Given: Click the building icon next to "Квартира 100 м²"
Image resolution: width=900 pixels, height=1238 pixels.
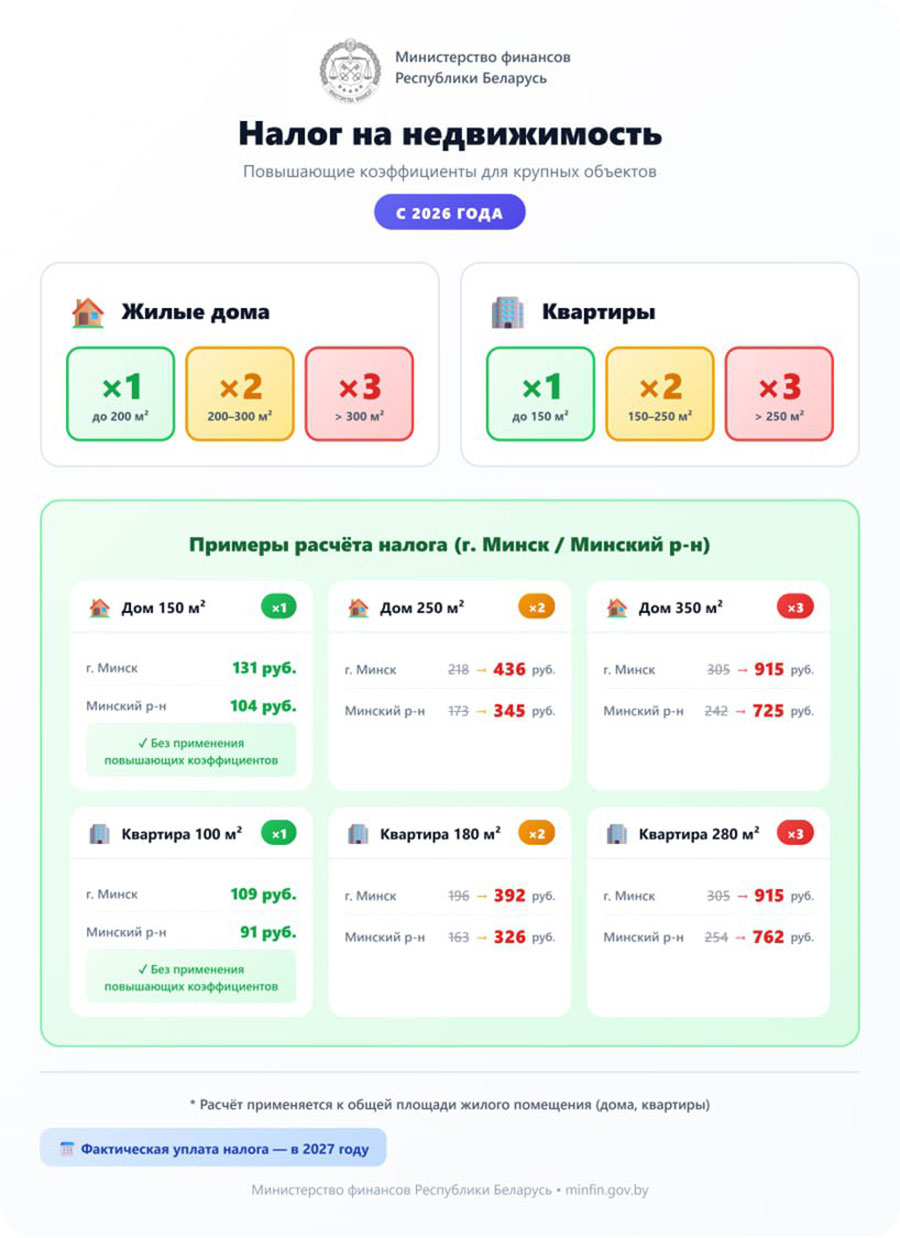Looking at the screenshot, I should [x=99, y=833].
